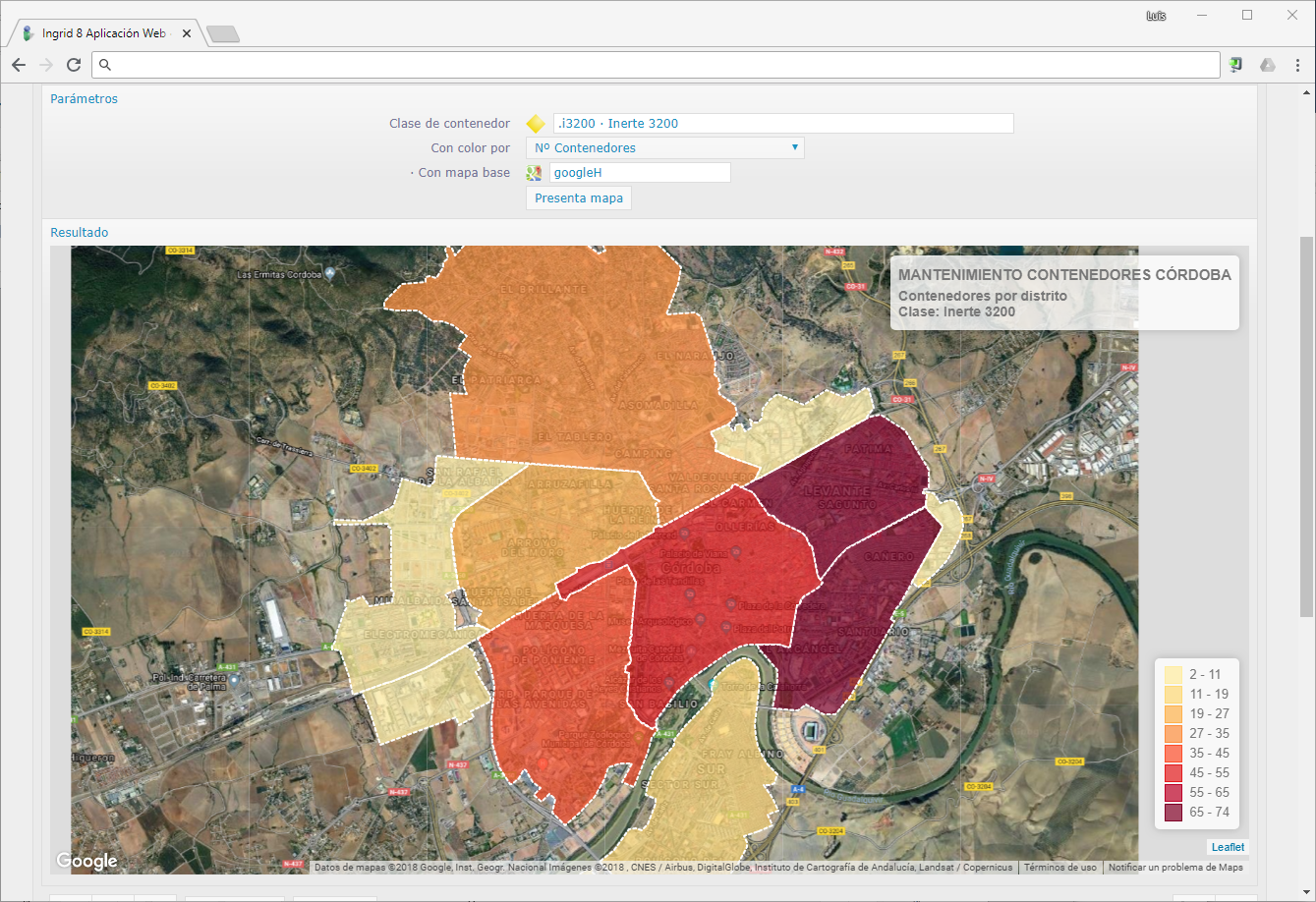Image resolution: width=1316 pixels, height=902 pixels.
Task: Open the Leaflet attribution link
Action: [x=1228, y=847]
